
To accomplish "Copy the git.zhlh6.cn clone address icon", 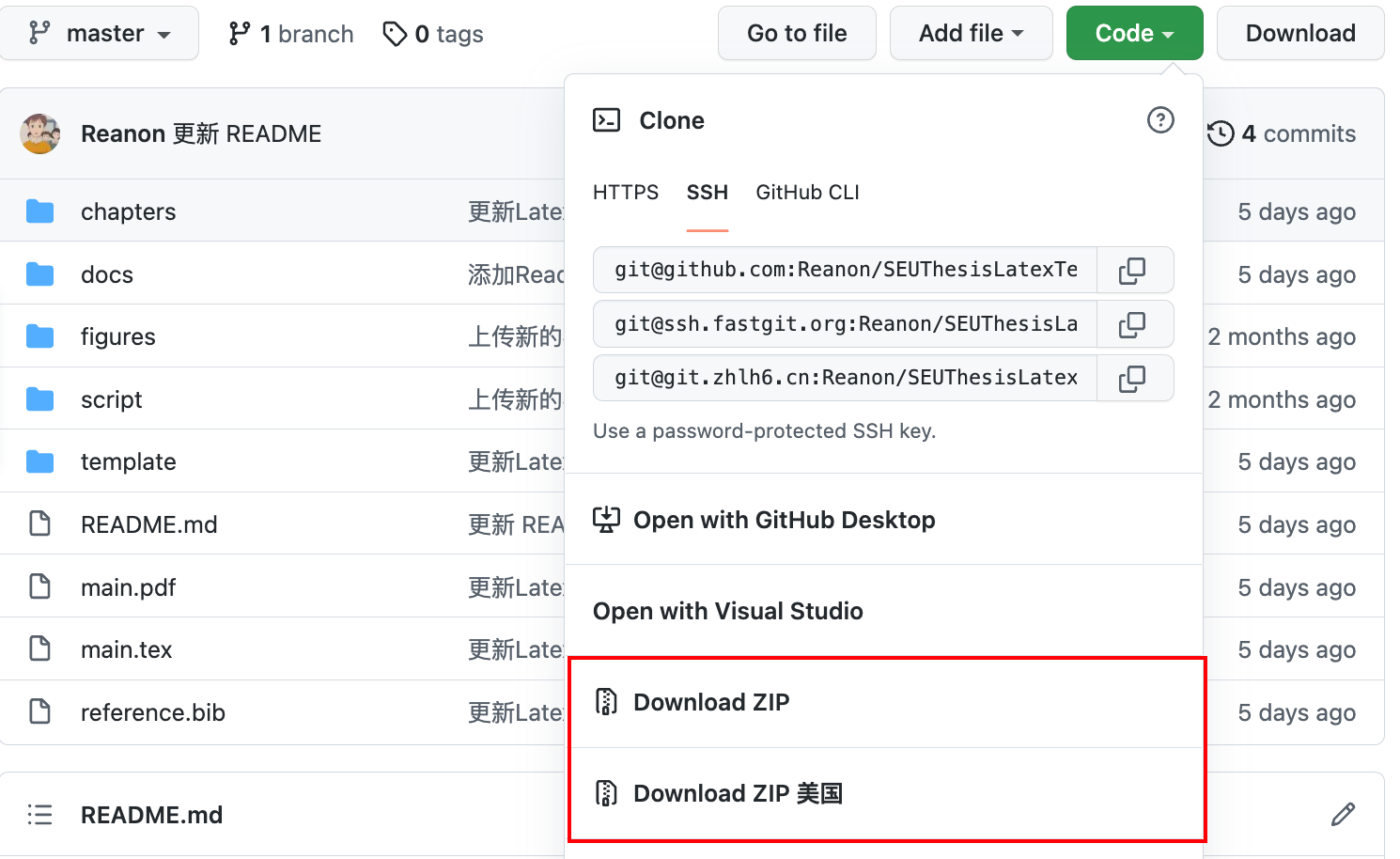I will pyautogui.click(x=1134, y=378).
